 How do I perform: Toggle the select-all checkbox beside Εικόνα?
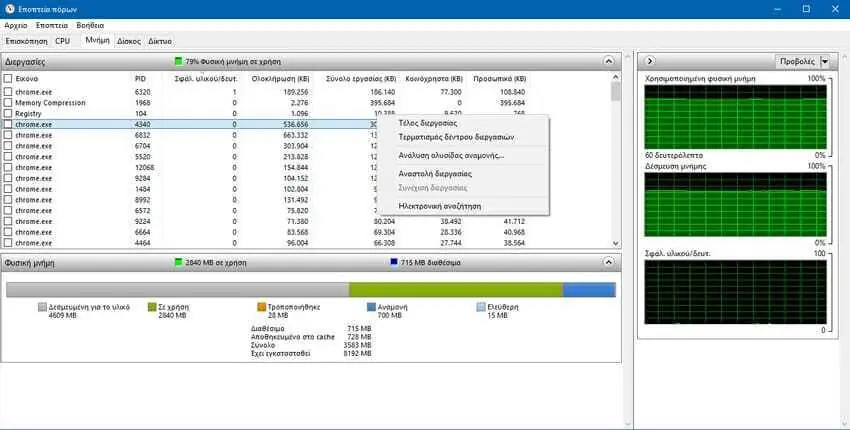8,79
